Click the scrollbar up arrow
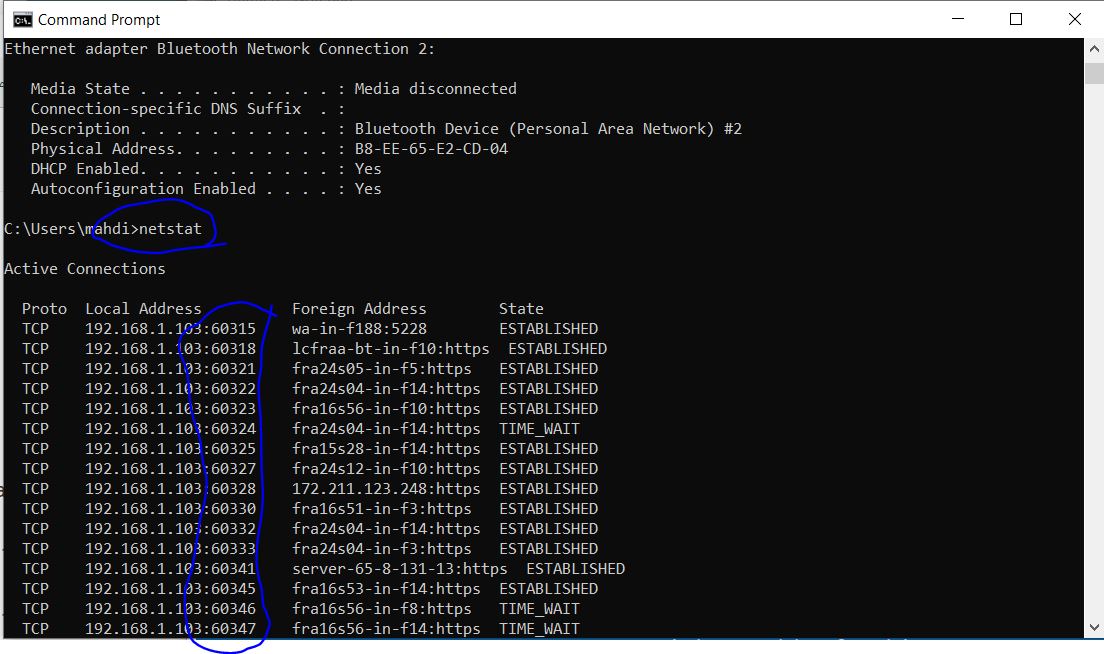This screenshot has width=1104, height=654. (1094, 48)
